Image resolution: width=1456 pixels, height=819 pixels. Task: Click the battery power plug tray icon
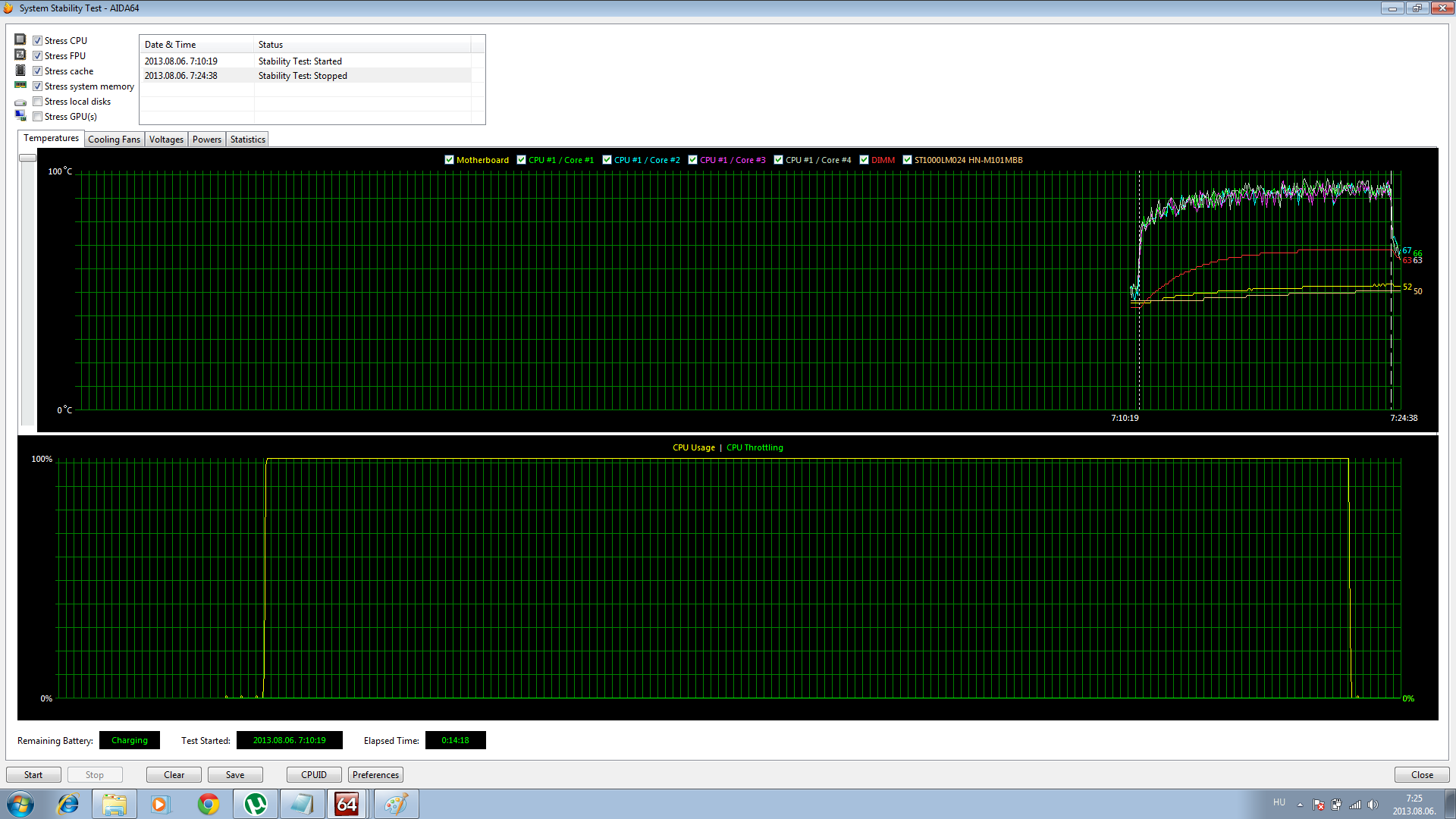point(1336,805)
